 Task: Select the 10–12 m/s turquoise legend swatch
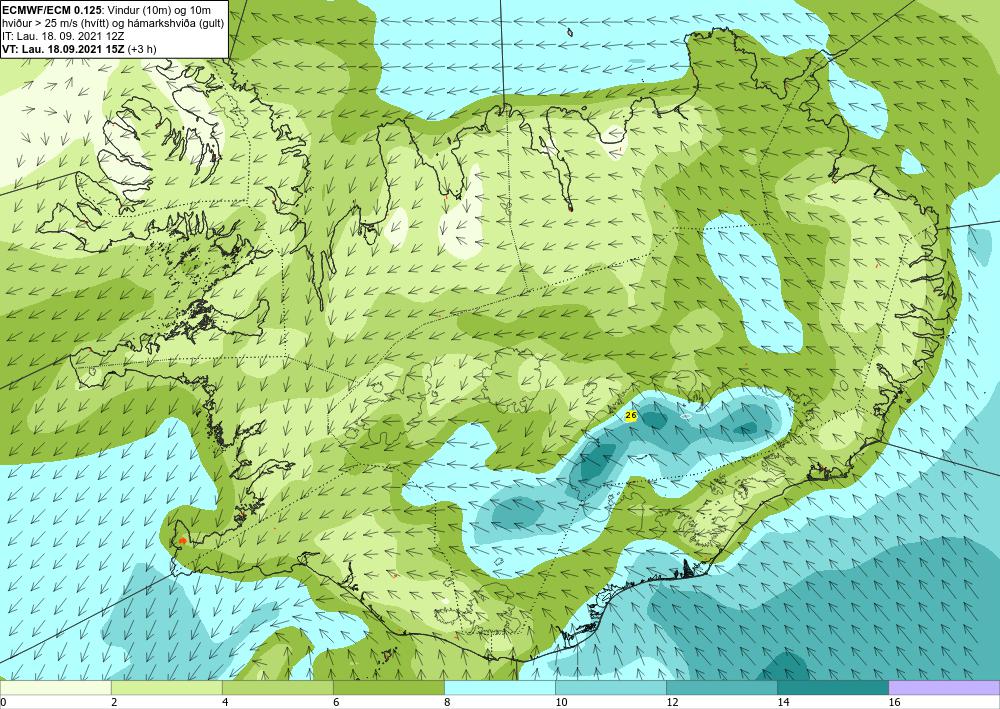(x=611, y=688)
